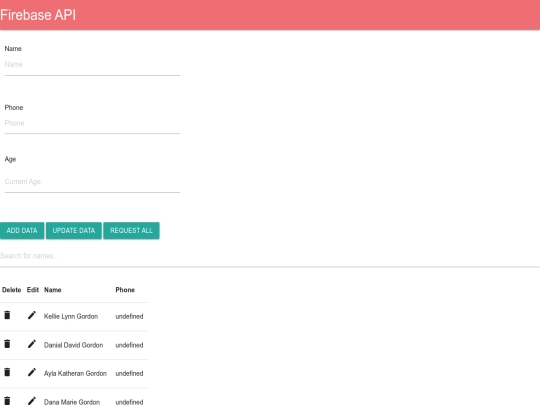The image size is (540, 405).
Task: Click the ADD DATA button
Action: pos(22,230)
